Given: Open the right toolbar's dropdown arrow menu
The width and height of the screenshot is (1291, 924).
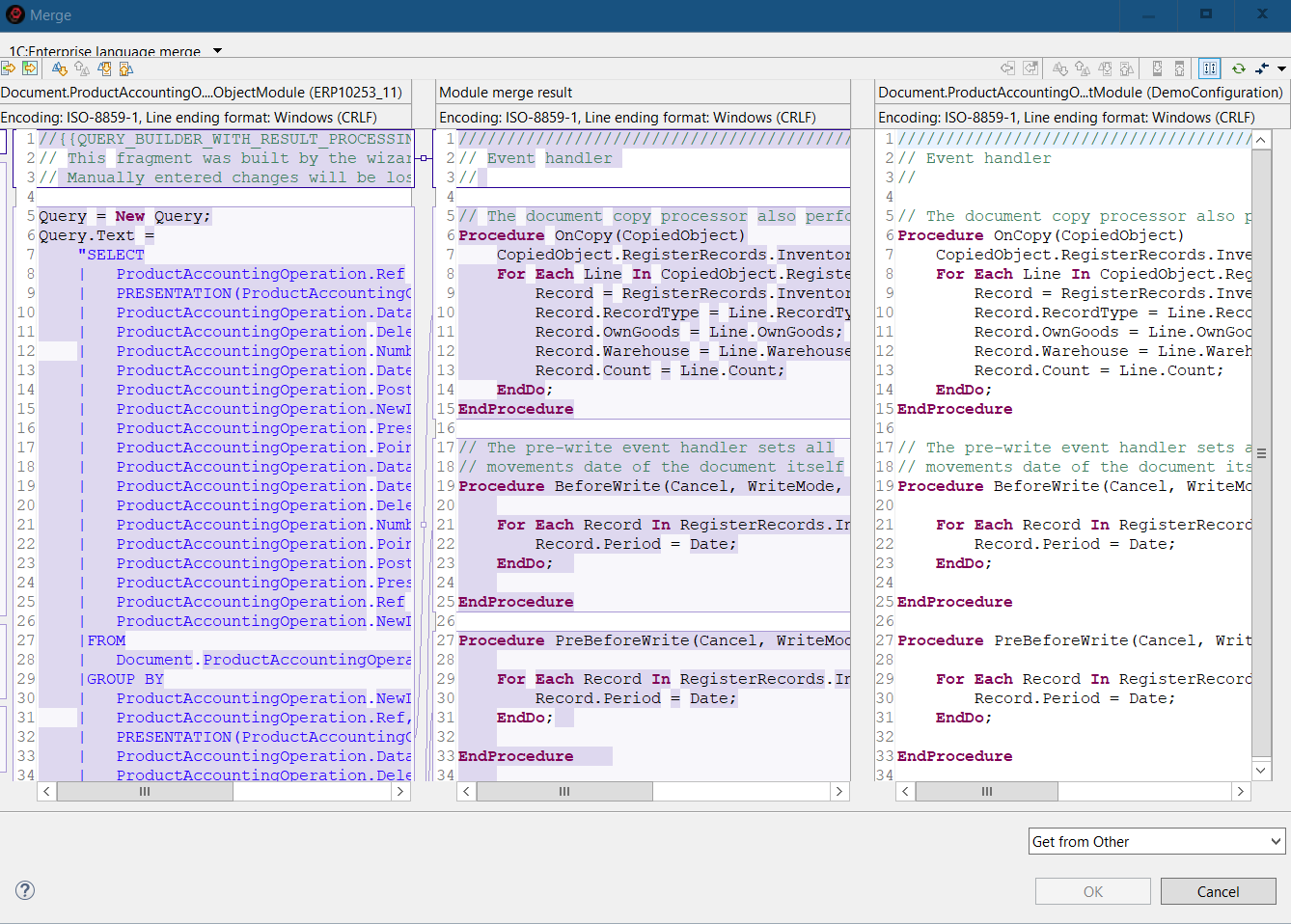Looking at the screenshot, I should [x=1281, y=68].
